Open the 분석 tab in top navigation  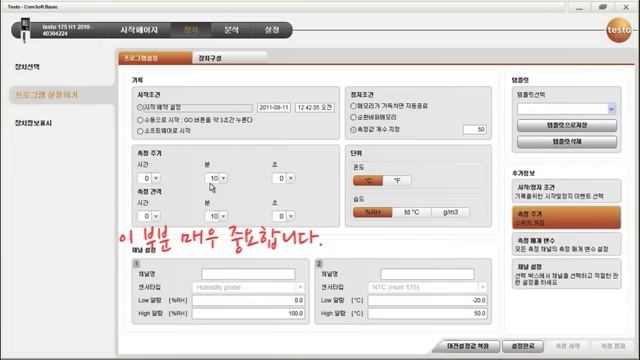click(x=231, y=30)
